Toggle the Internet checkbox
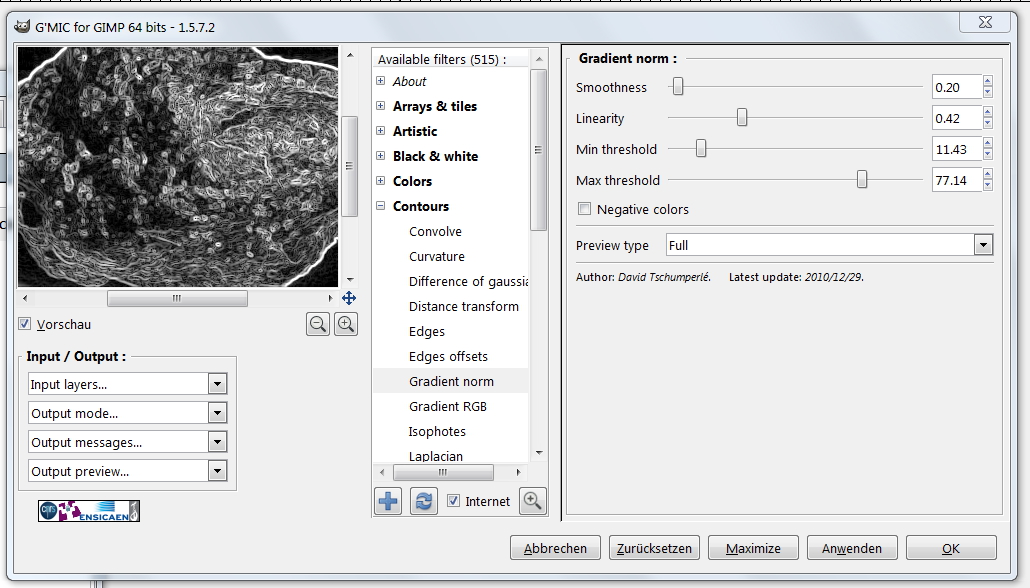The image size is (1030, 588). pos(453,501)
